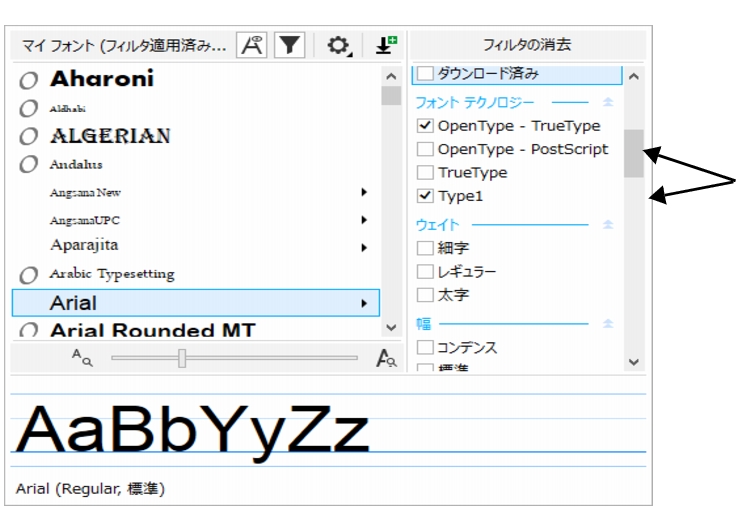Open the gear settings icon in font toolbar
This screenshot has width=738, height=509.
point(340,45)
